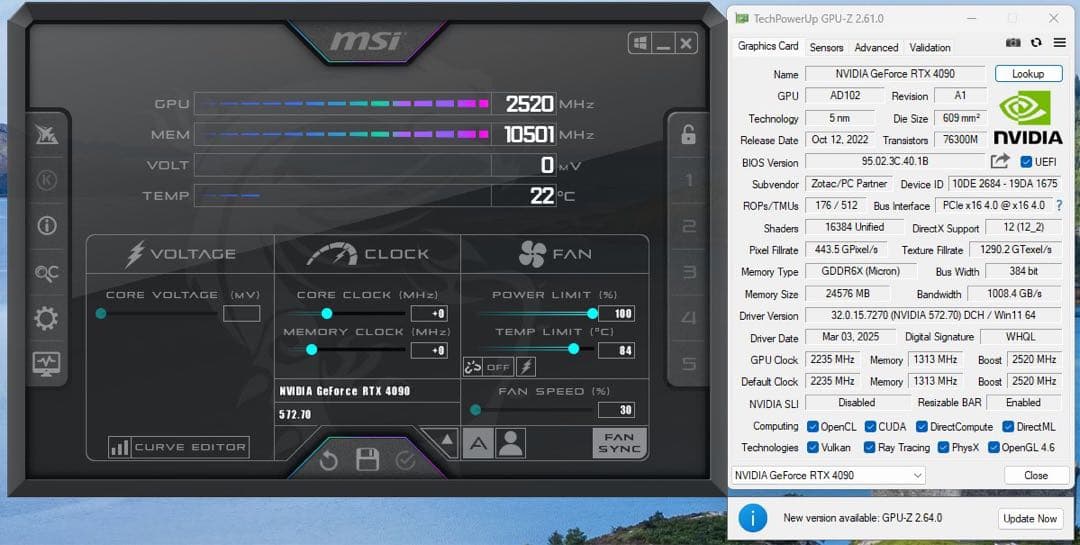Click the Driver Version 32.0.15.7270 field
1080x545 pixels.
(x=933, y=316)
